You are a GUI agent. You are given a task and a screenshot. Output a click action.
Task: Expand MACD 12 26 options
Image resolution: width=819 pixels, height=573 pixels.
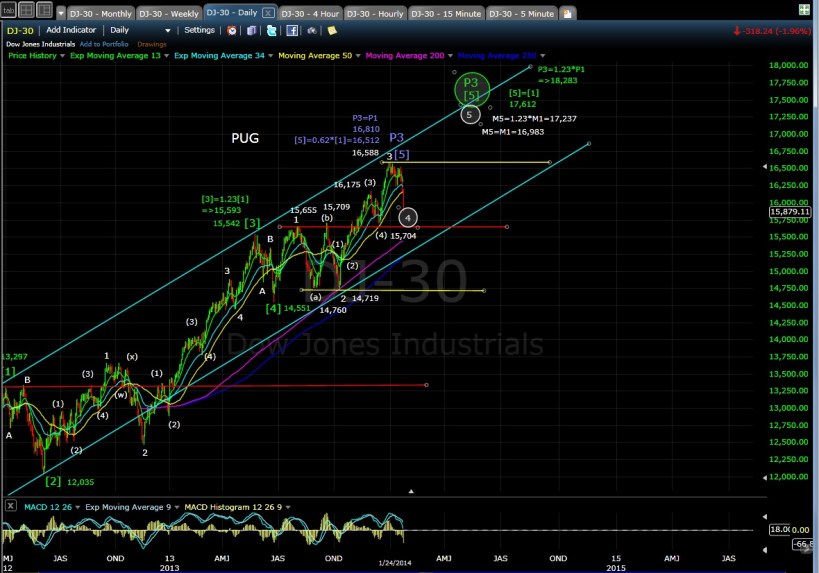(x=77, y=507)
